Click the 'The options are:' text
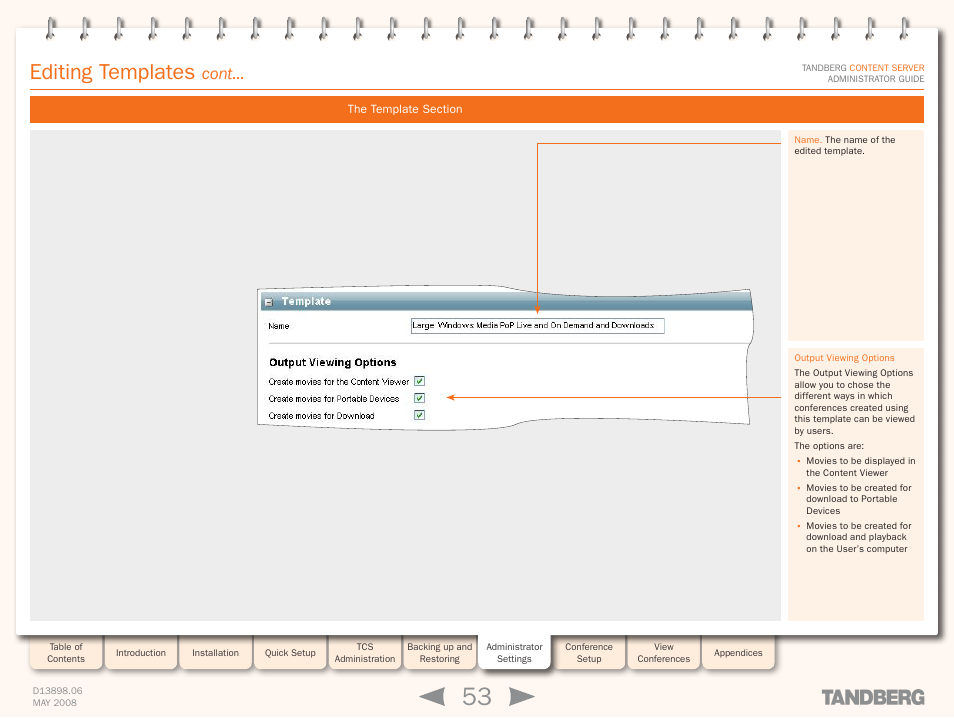Image resolution: width=954 pixels, height=718 pixels. click(x=829, y=445)
